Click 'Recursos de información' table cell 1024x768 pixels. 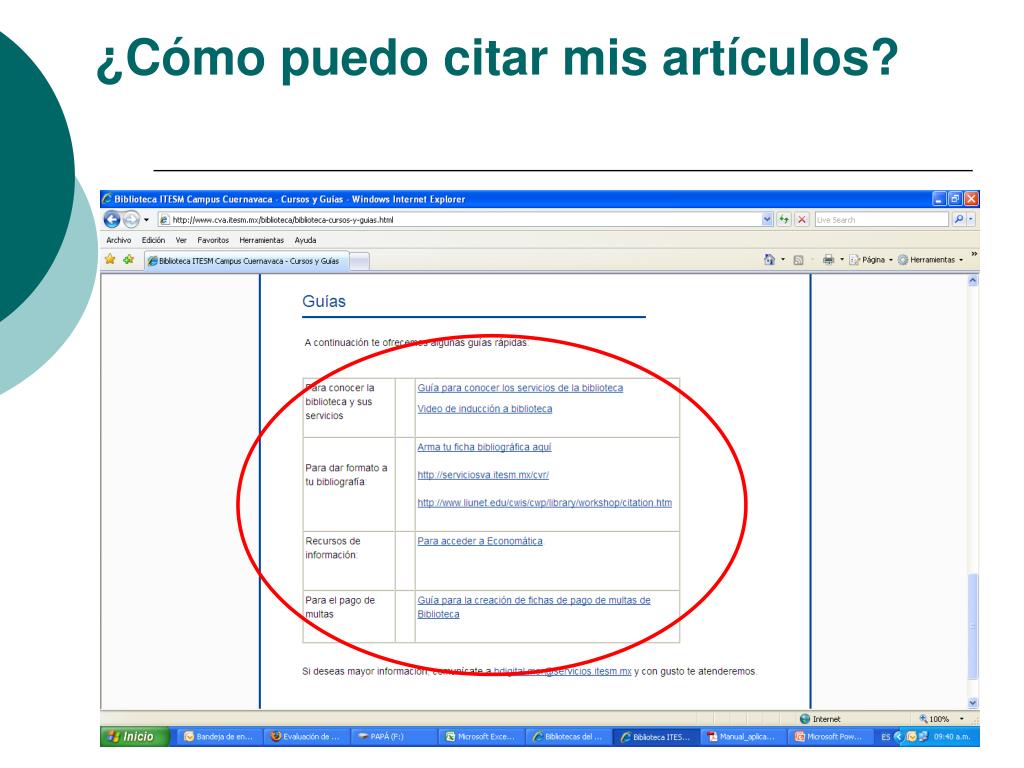pos(349,560)
